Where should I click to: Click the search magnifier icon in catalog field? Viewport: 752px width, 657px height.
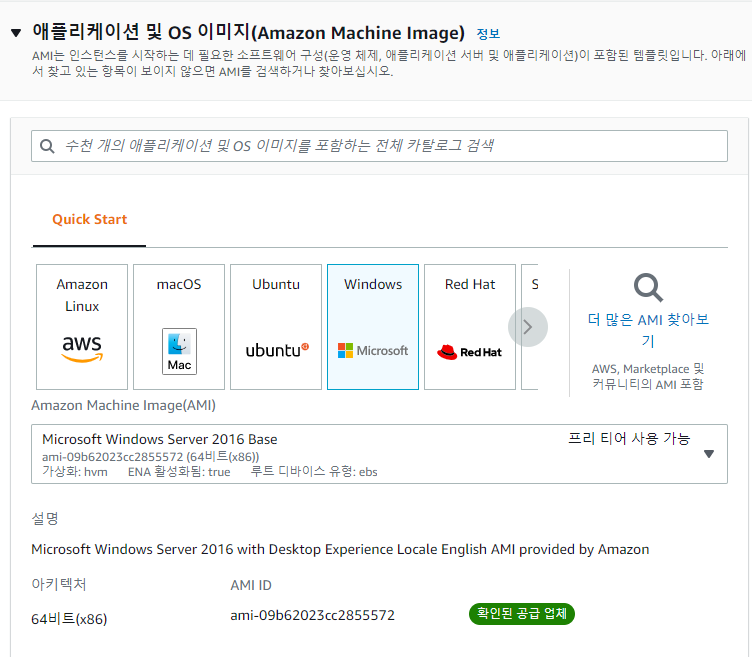47,146
